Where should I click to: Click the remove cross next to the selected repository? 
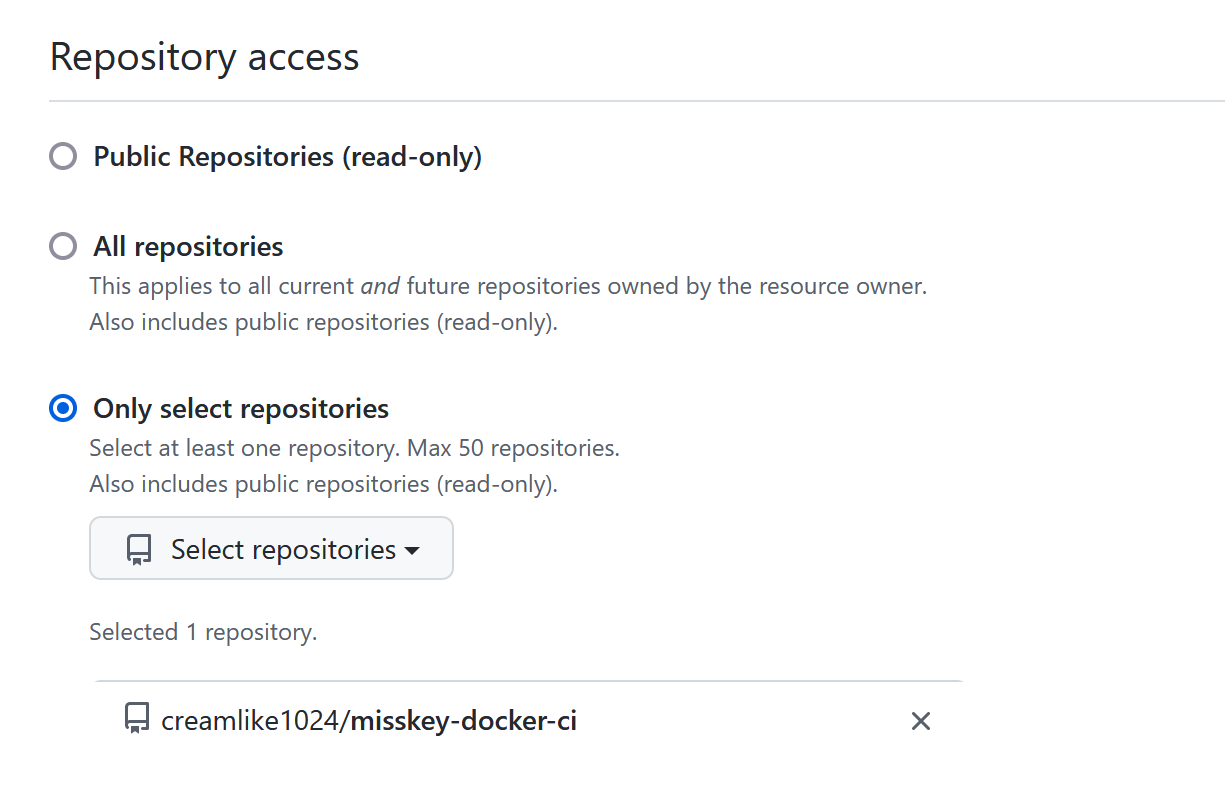tap(920, 720)
